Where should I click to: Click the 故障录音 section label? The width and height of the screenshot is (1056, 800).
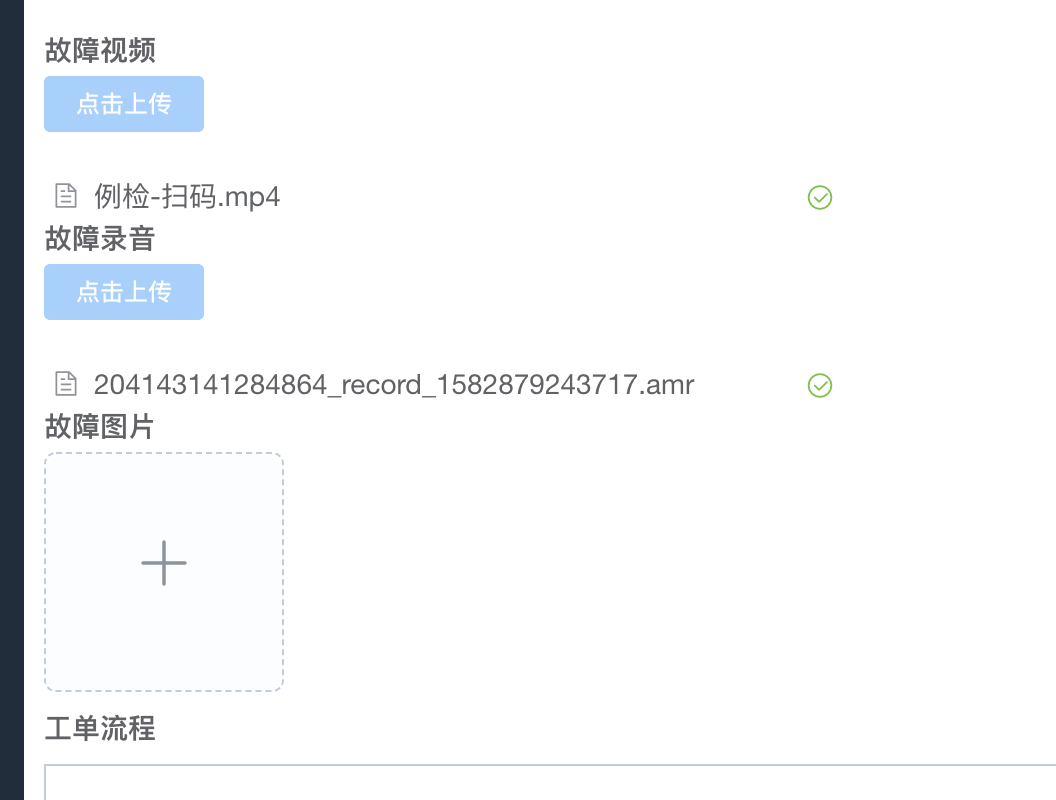99,239
